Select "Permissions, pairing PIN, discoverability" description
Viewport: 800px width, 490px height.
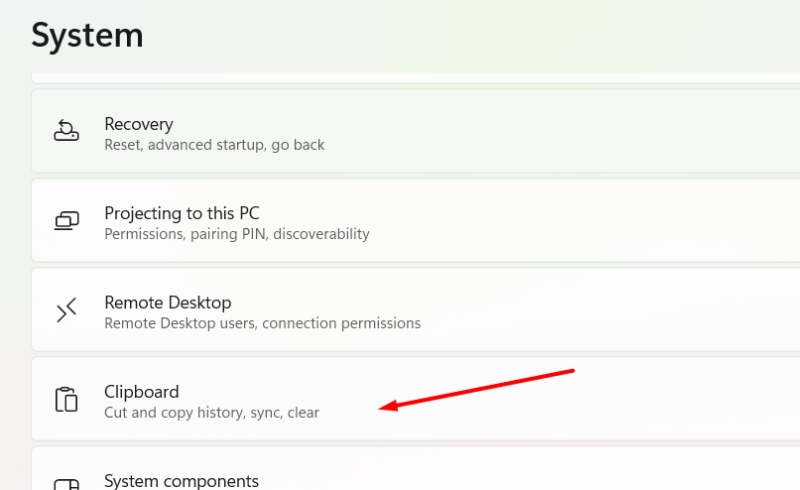point(237,234)
